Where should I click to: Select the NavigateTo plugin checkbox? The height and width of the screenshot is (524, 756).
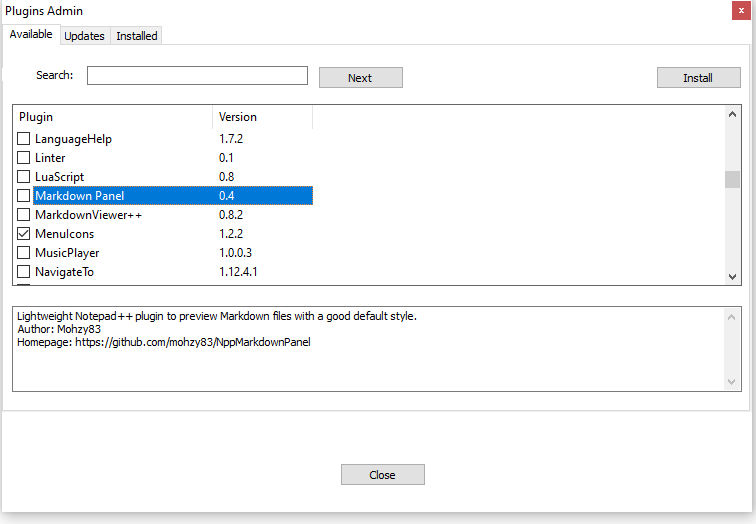(24, 272)
